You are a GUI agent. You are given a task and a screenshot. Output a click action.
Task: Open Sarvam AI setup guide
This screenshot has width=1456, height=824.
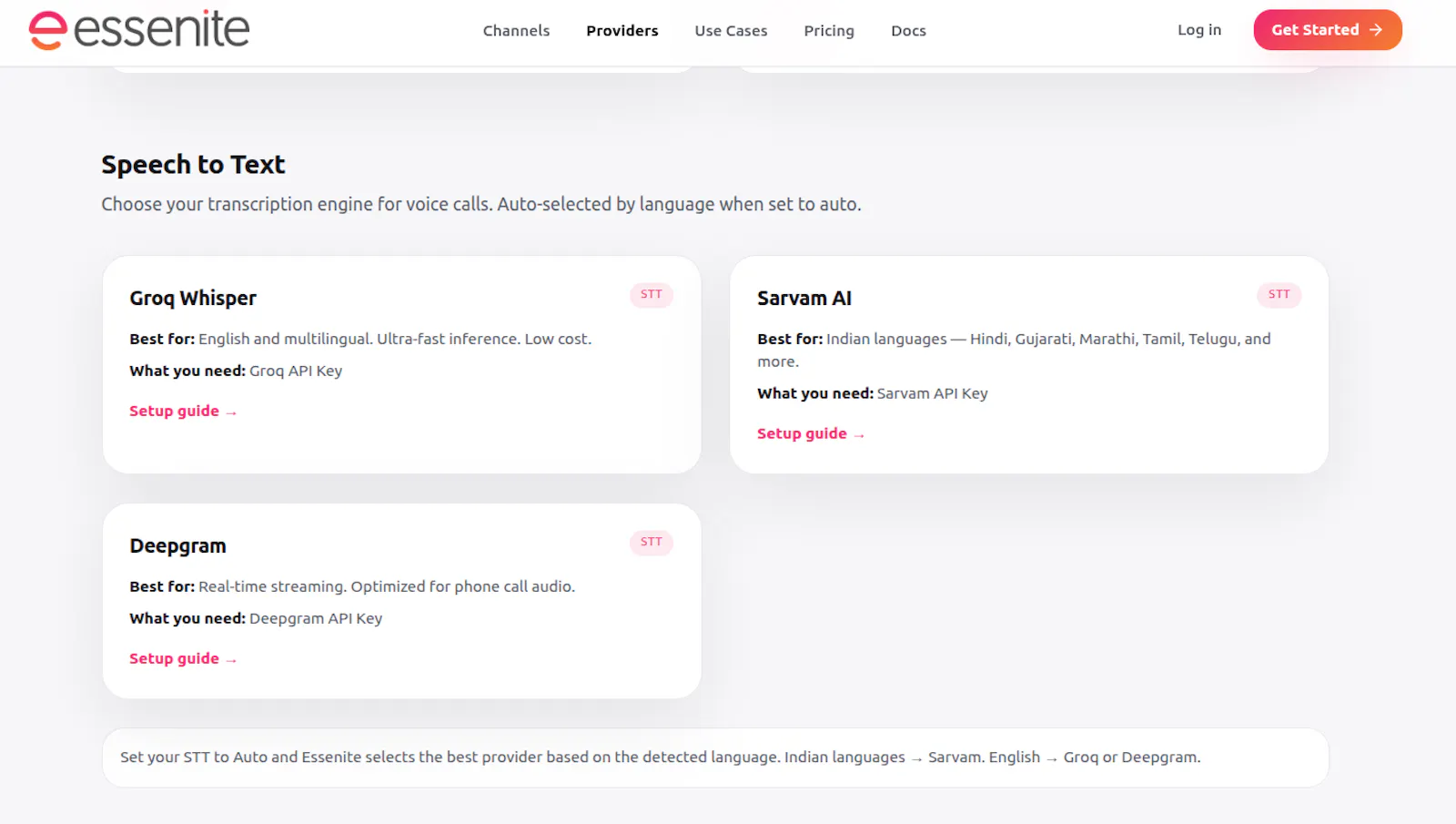pyautogui.click(x=811, y=434)
